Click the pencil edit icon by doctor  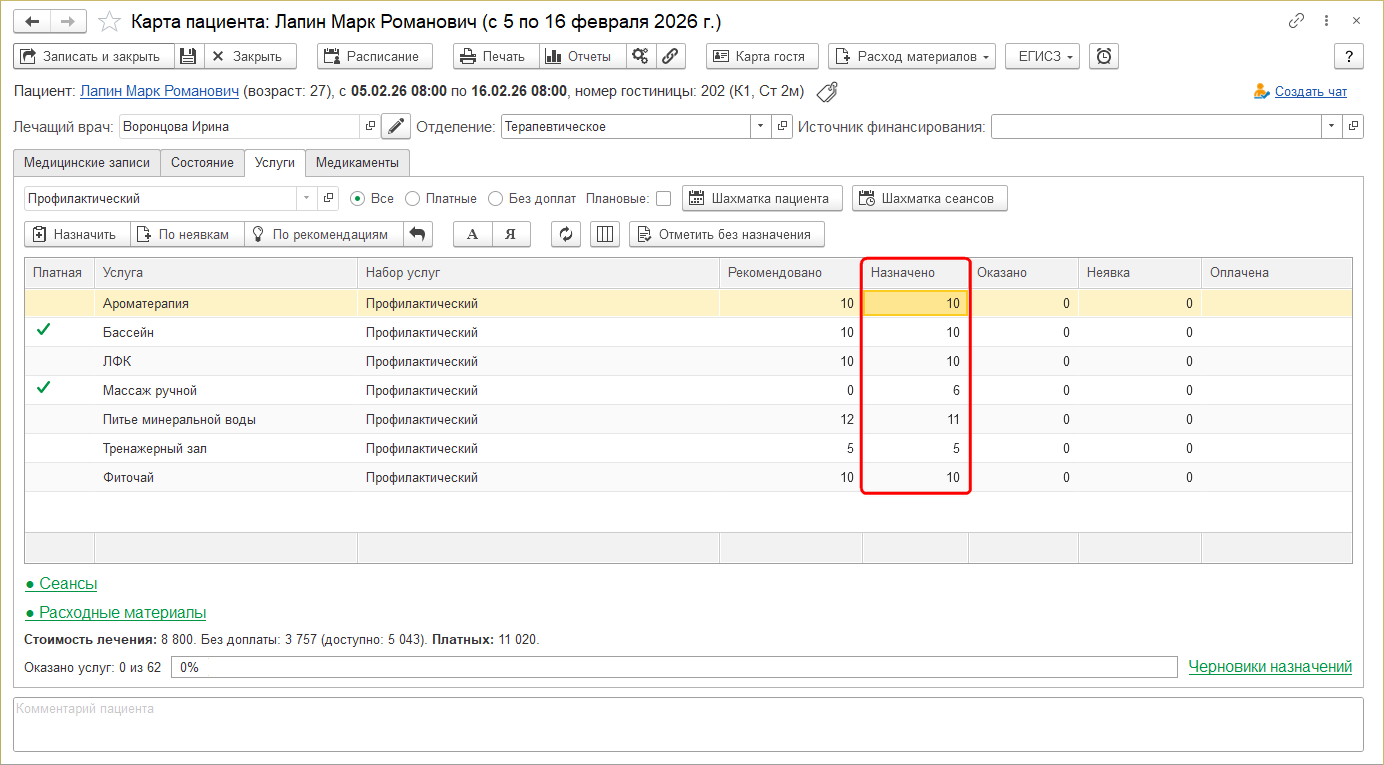pyautogui.click(x=396, y=126)
